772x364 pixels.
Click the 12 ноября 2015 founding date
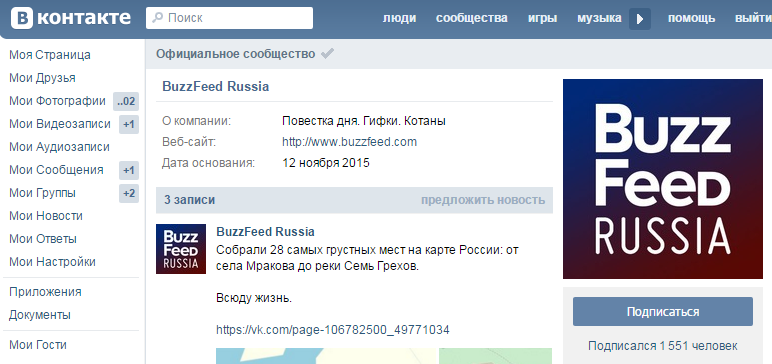[326, 163]
